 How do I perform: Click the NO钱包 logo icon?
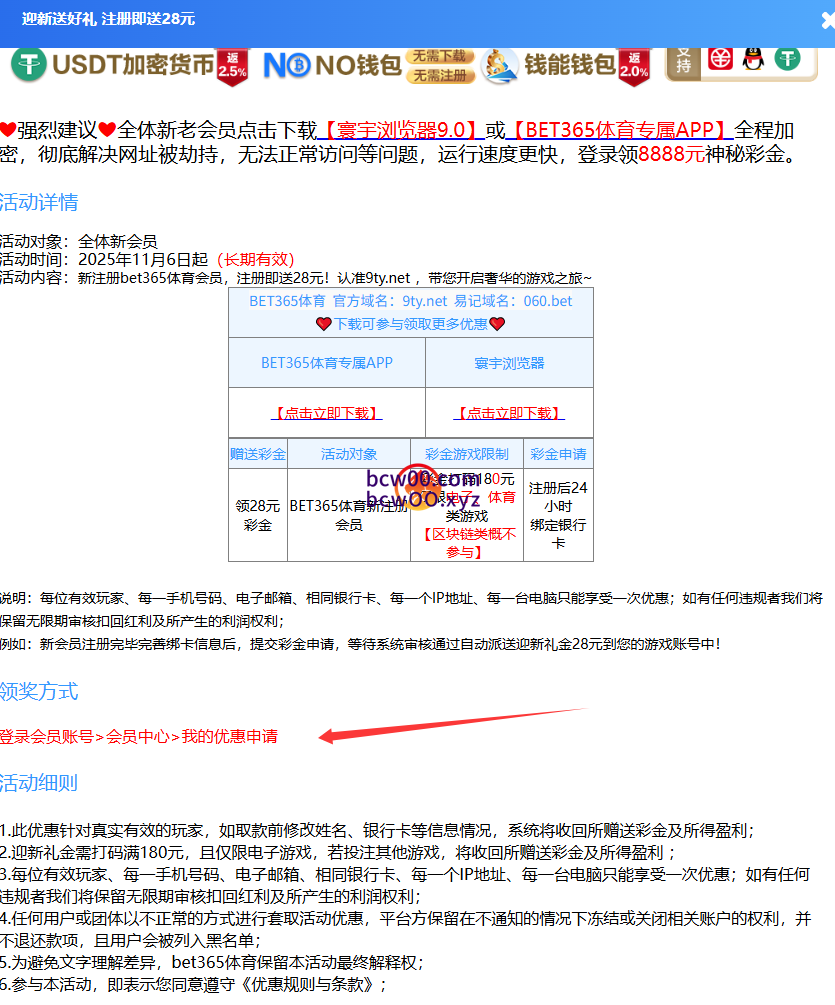[x=287, y=64]
